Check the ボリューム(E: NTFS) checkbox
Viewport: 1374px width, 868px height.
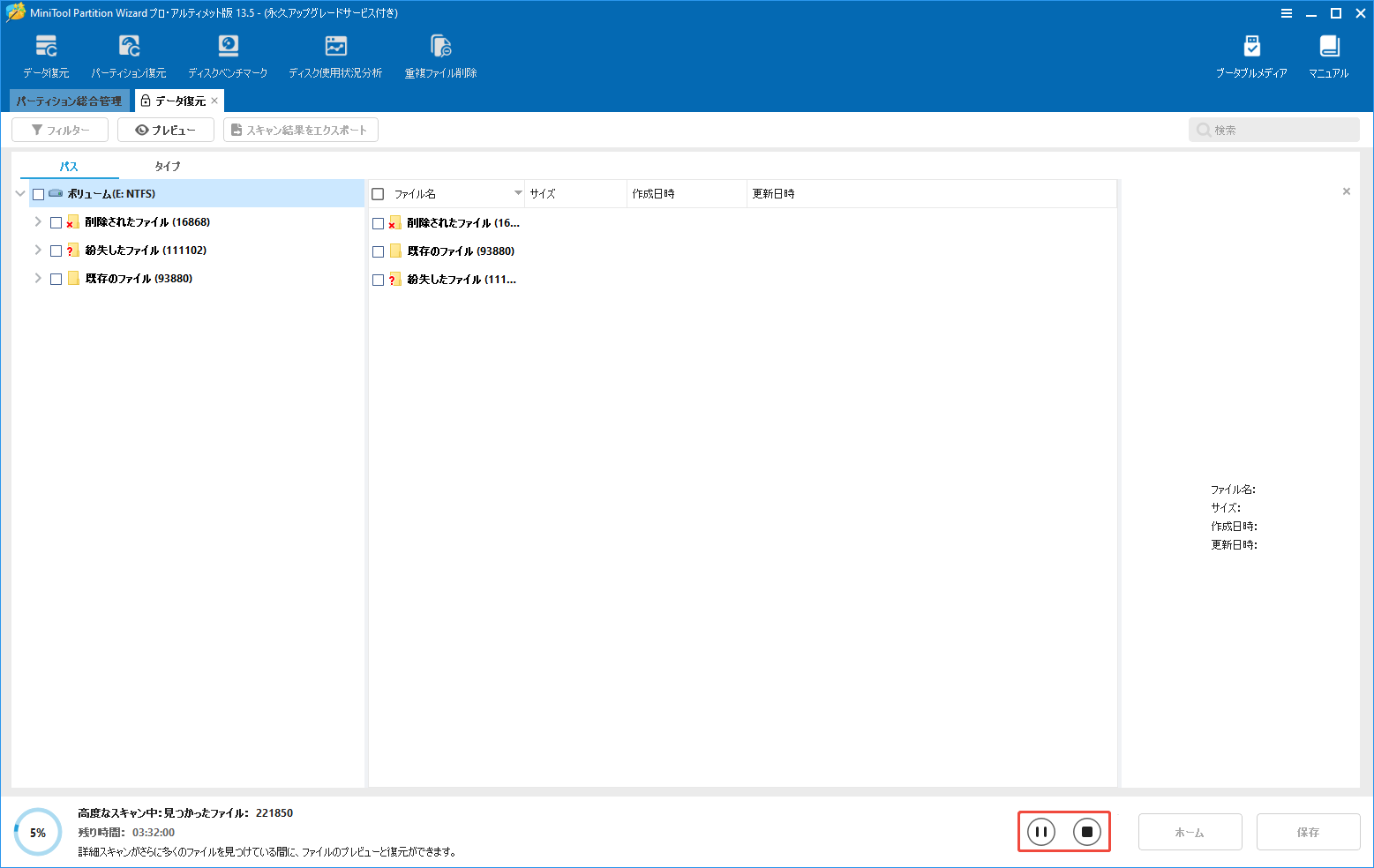37,193
